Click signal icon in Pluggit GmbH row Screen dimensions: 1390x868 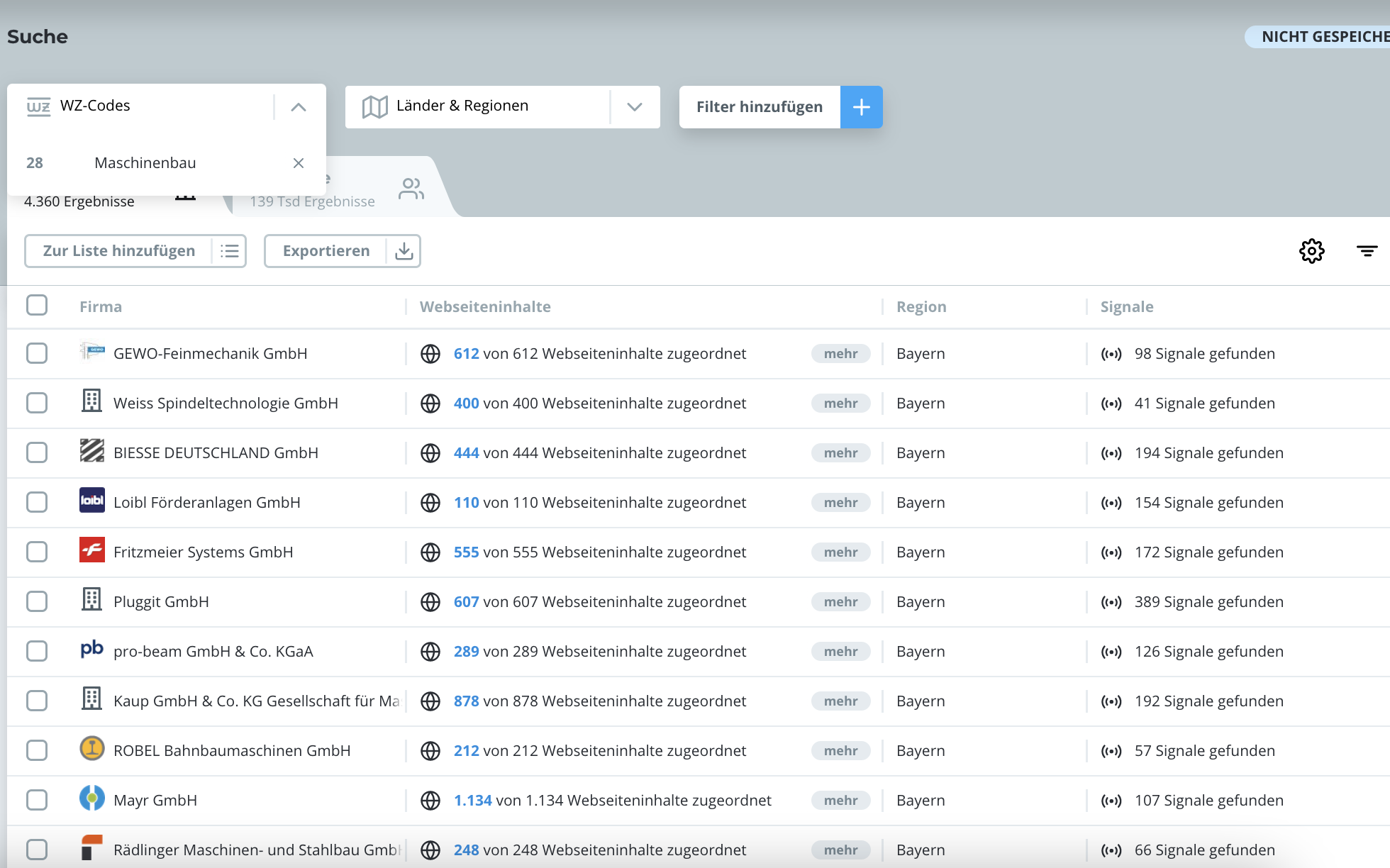tap(1111, 602)
